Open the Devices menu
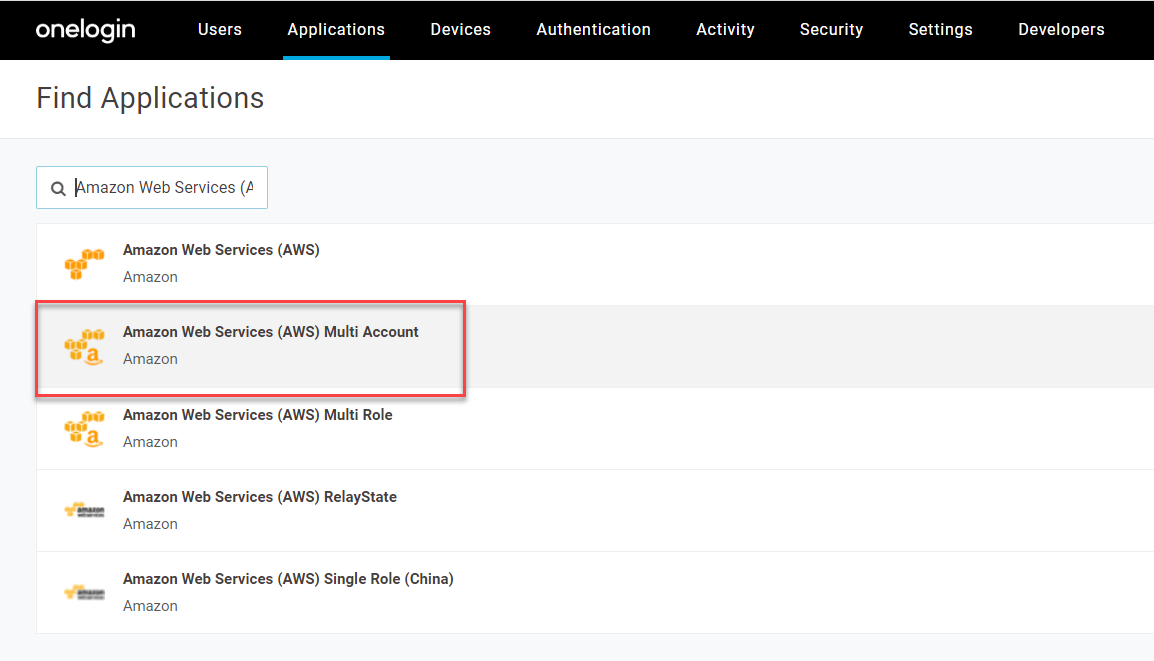Viewport: 1154px width, 661px height. (x=461, y=29)
